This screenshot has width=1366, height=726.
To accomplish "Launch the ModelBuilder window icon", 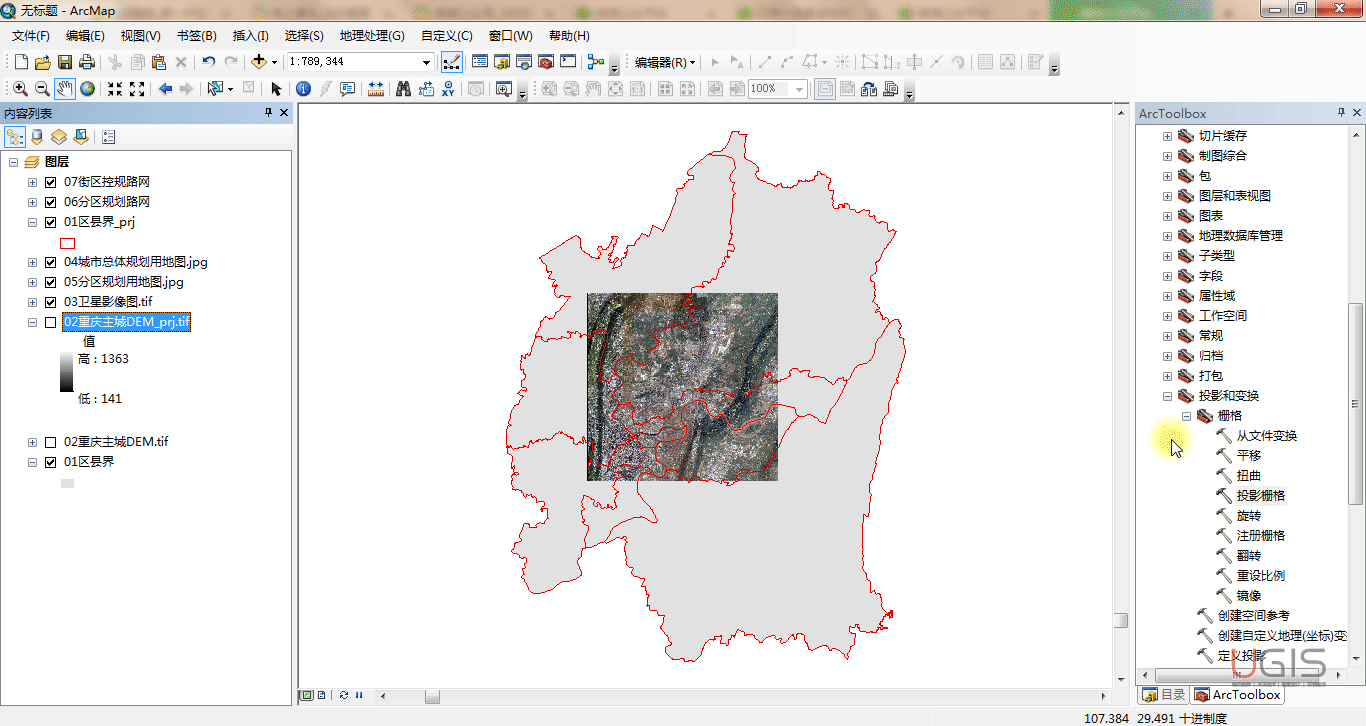I will 596,62.
